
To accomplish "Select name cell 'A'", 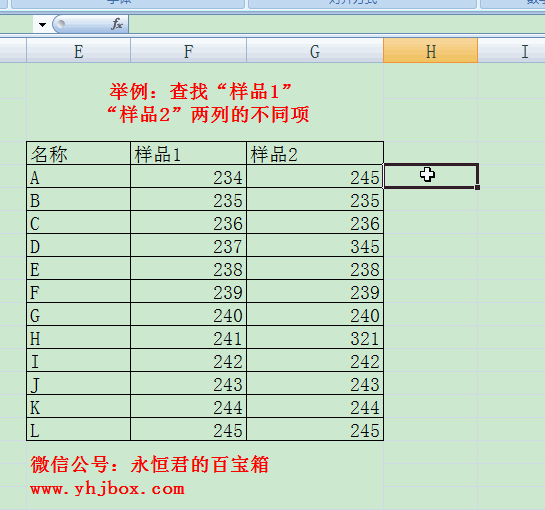I will [x=79, y=177].
